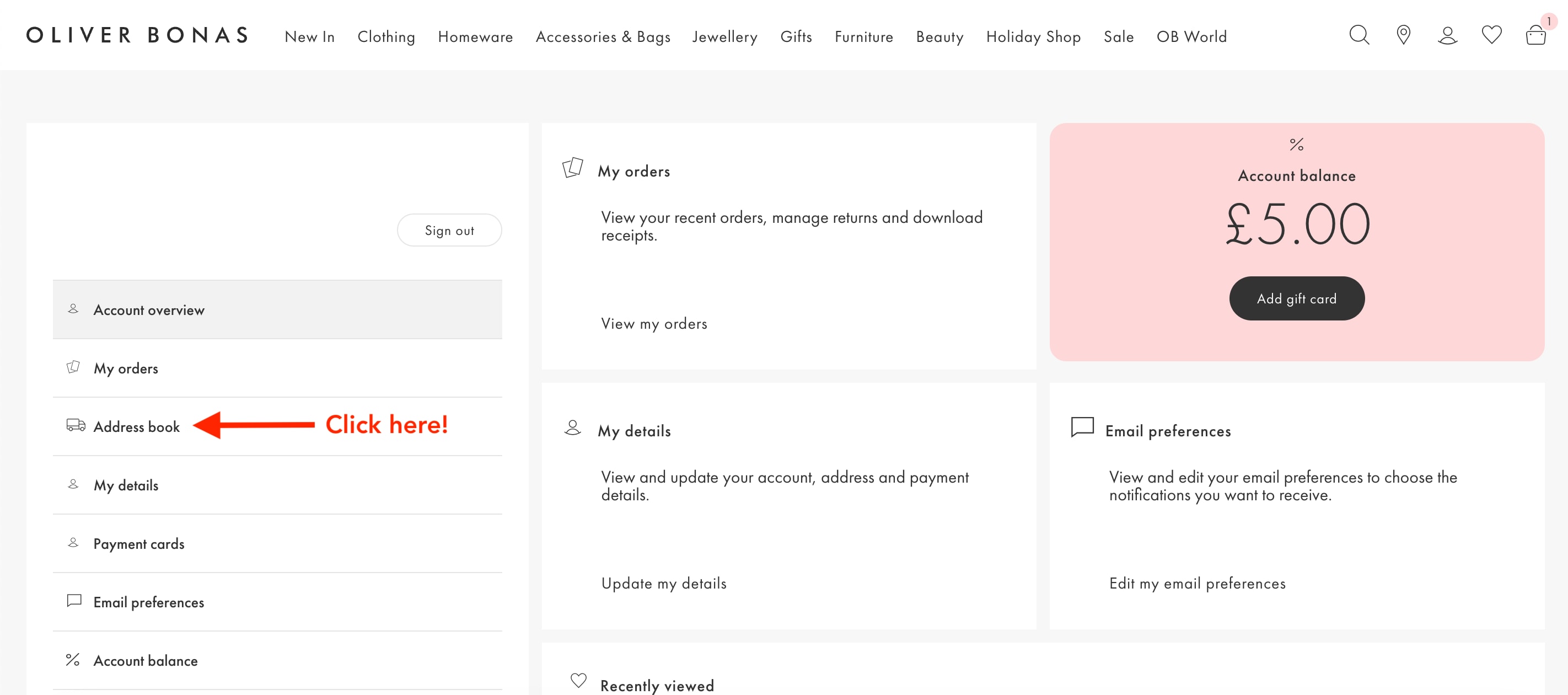Follow the Update my details link
The height and width of the screenshot is (695, 1568).
(x=663, y=583)
